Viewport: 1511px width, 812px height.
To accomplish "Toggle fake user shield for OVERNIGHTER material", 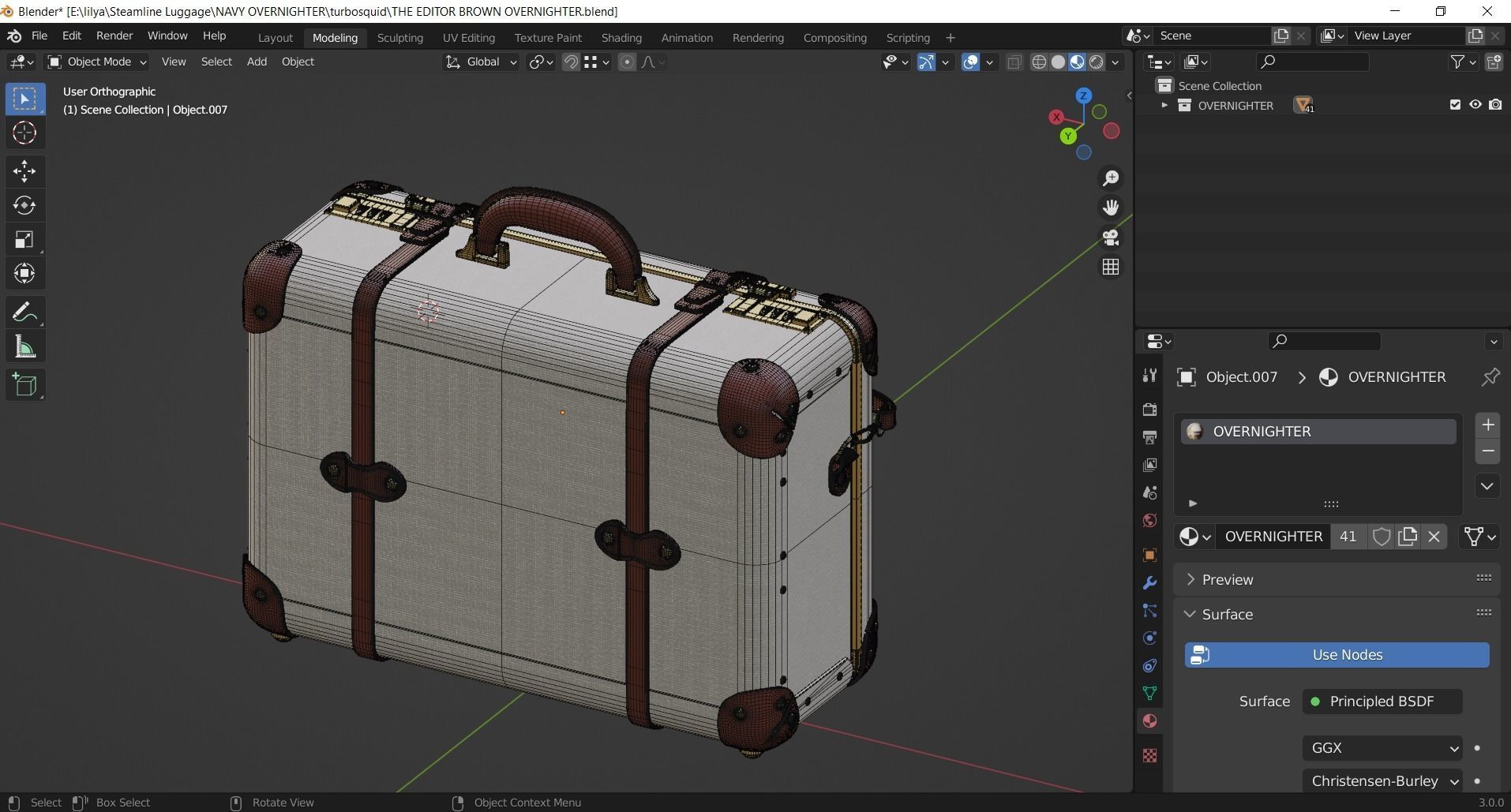I will click(1381, 537).
